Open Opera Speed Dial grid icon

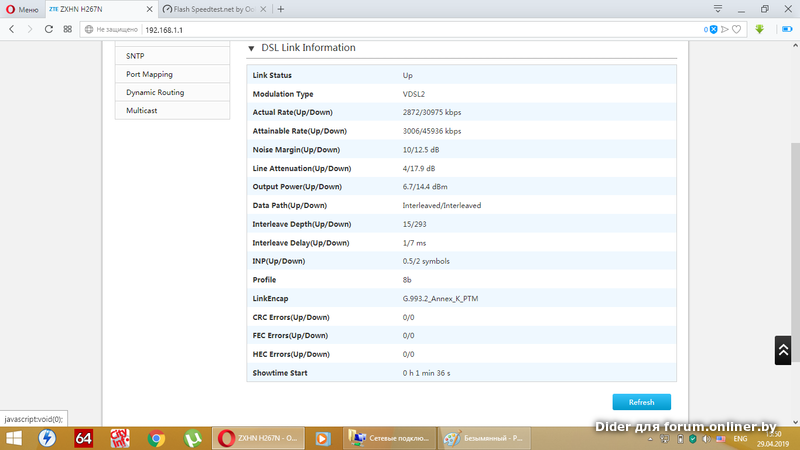(x=68, y=30)
